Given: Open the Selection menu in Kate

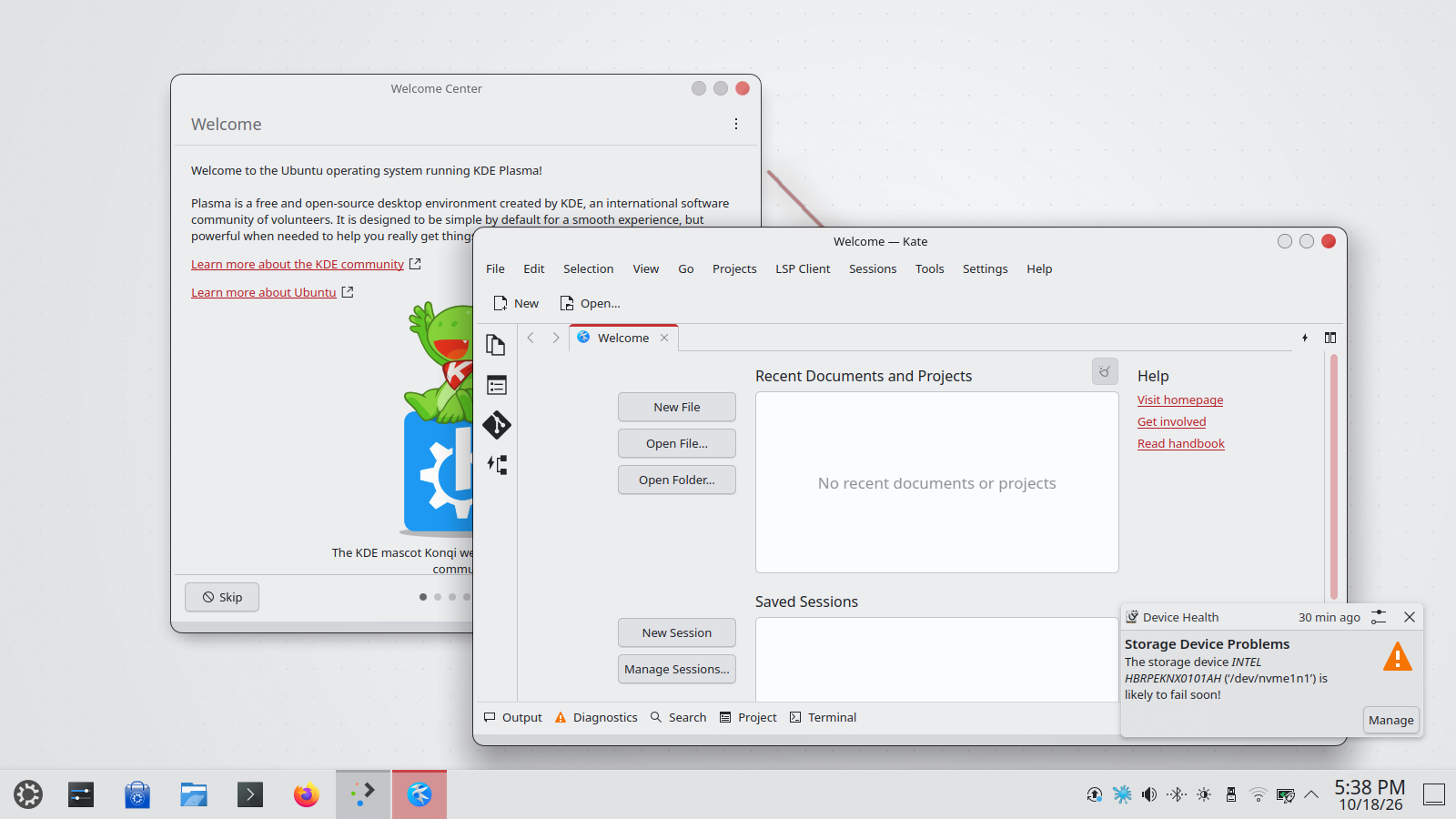Looking at the screenshot, I should [x=588, y=268].
